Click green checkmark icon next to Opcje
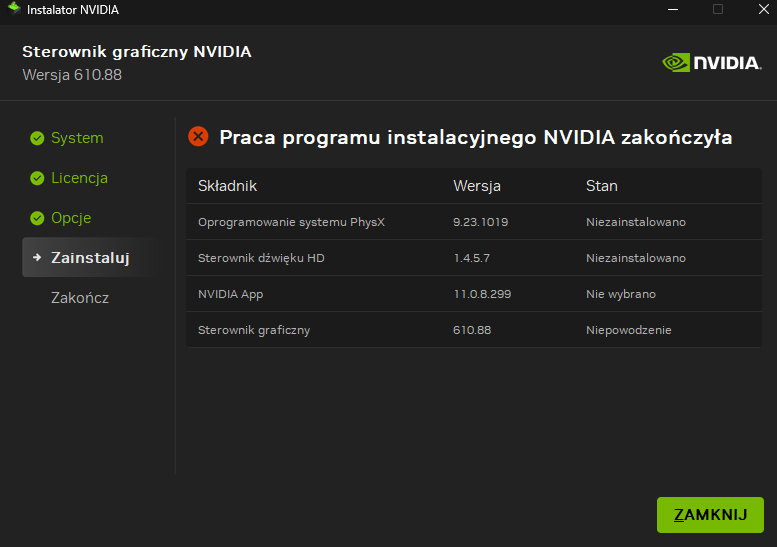777x547 pixels. click(x=37, y=218)
